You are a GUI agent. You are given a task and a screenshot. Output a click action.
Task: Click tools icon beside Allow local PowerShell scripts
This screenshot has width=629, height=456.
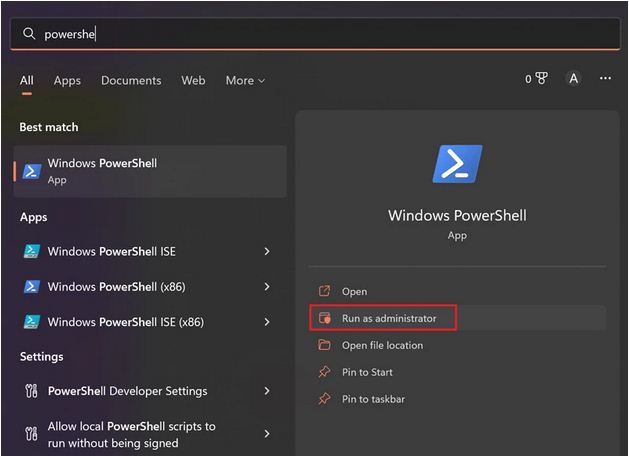(31, 434)
